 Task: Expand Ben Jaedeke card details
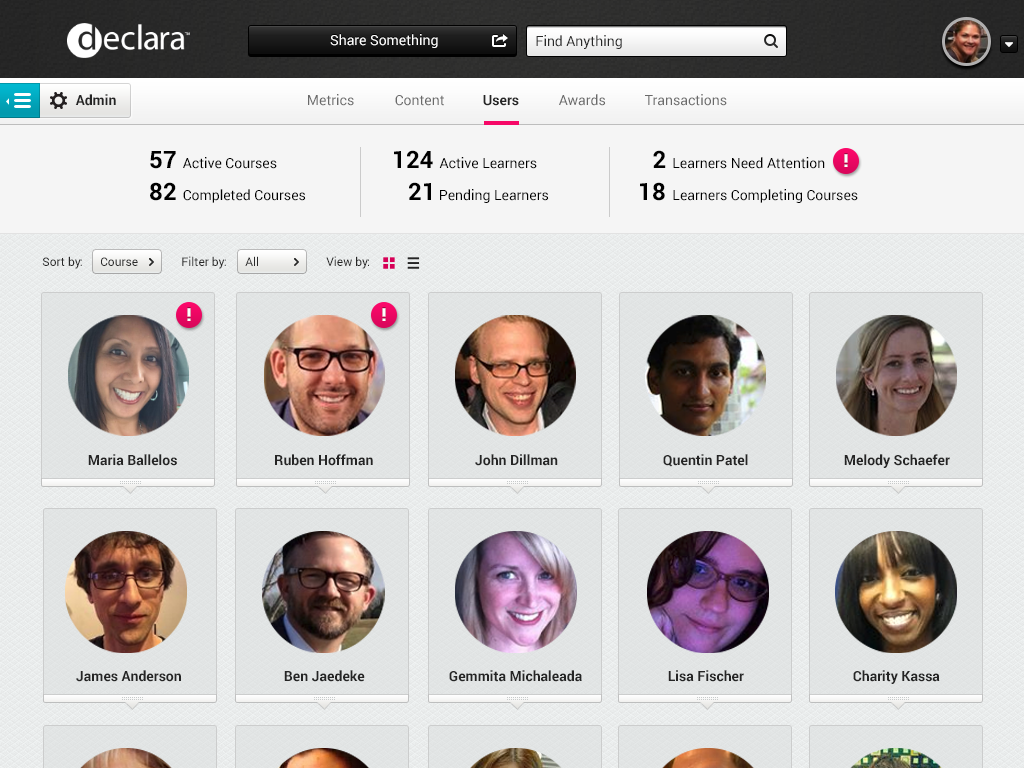tap(323, 701)
